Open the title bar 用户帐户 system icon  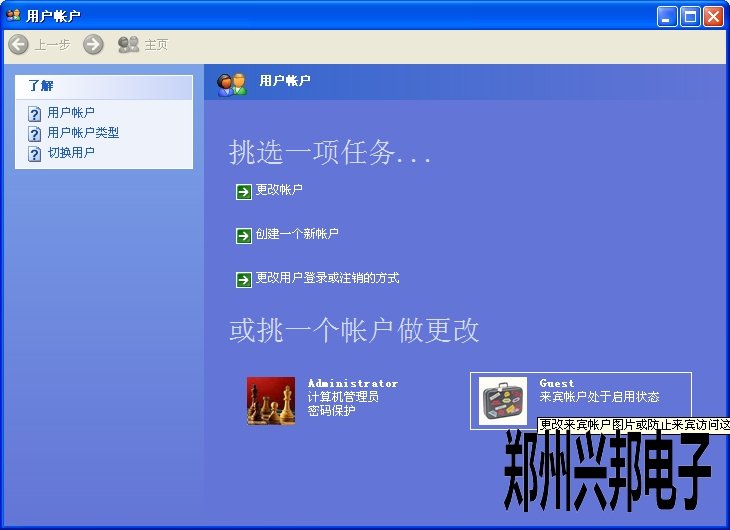(x=13, y=15)
